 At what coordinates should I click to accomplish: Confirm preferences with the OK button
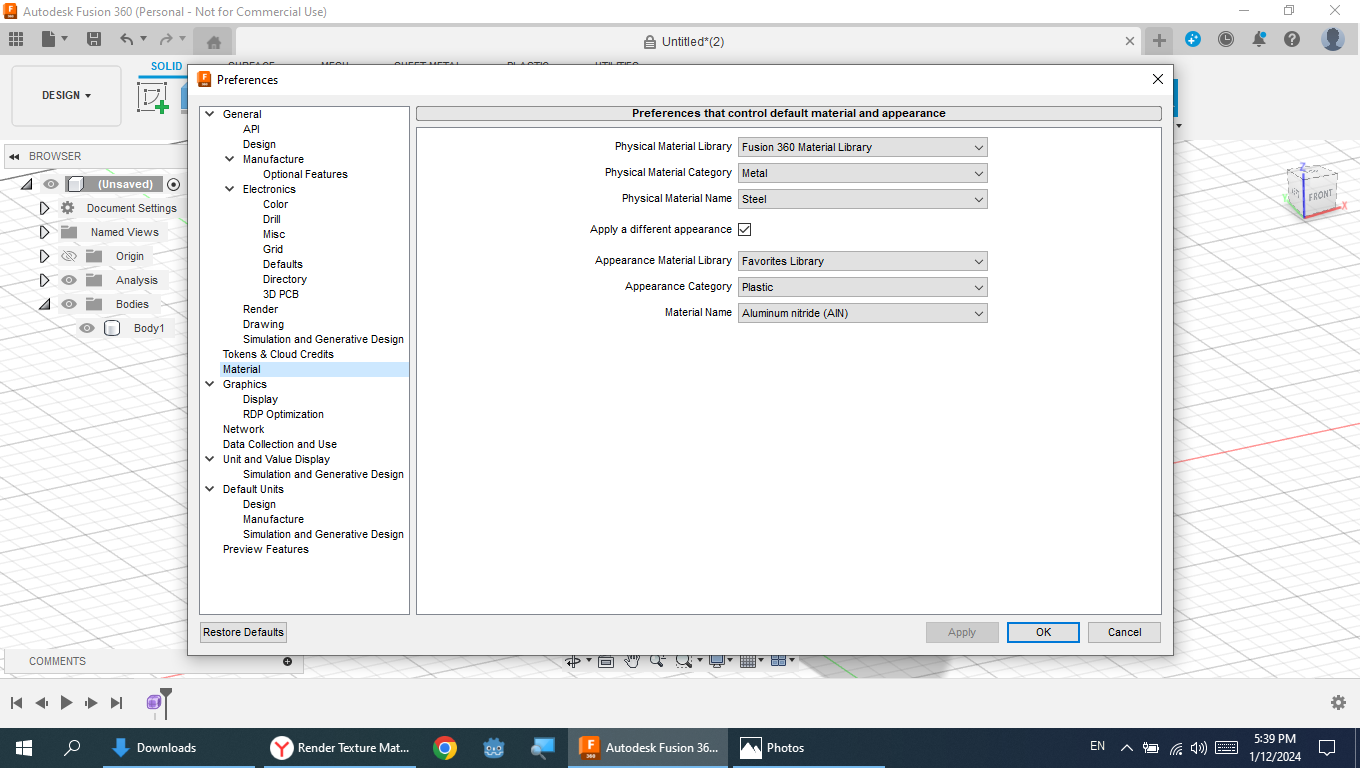1043,632
